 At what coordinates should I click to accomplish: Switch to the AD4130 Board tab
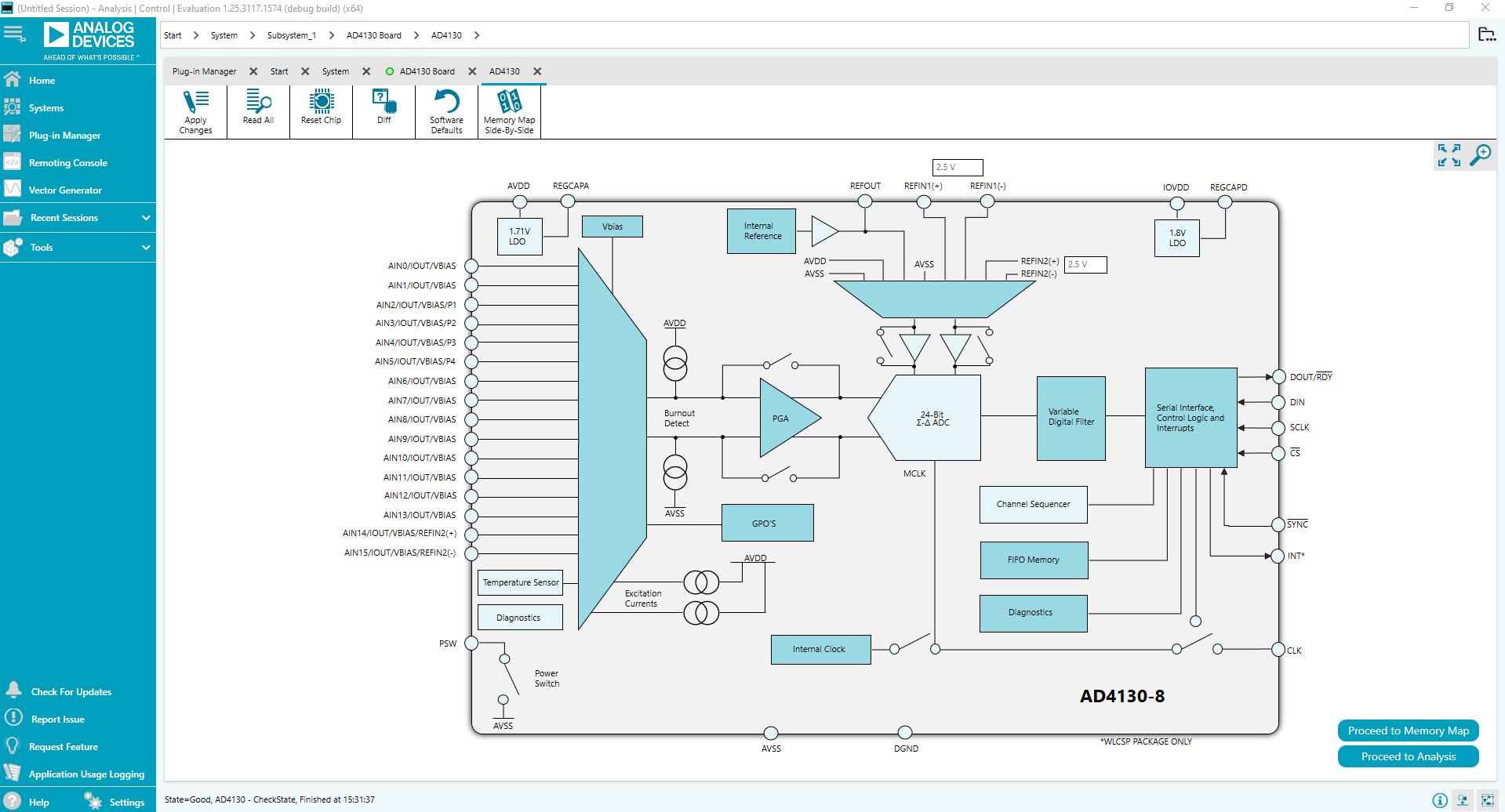click(x=427, y=71)
